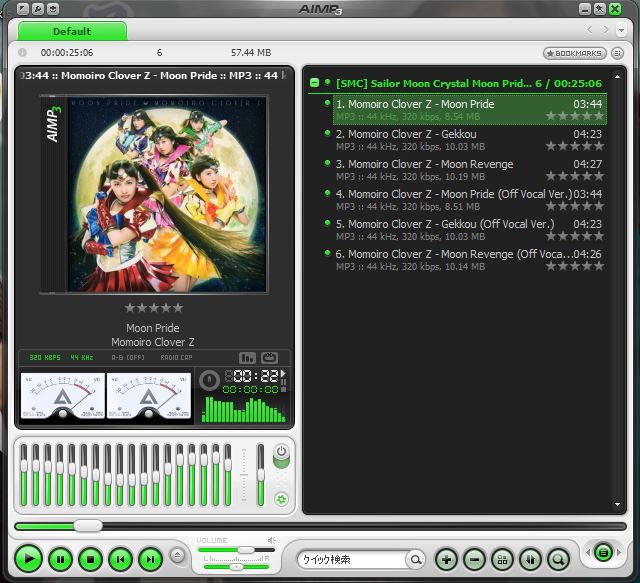Click the left-right balance slider

pyautogui.click(x=237, y=567)
